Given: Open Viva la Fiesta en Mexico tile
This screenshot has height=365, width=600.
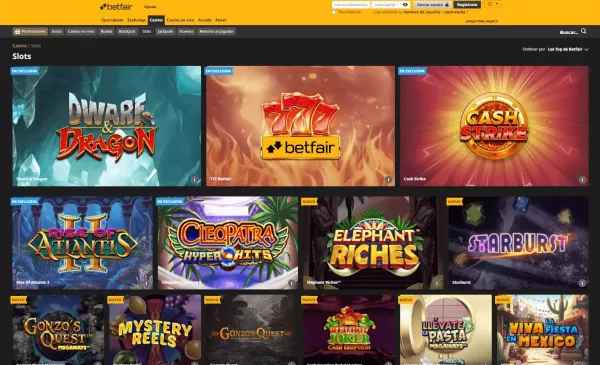Looking at the screenshot, I should (x=543, y=330).
